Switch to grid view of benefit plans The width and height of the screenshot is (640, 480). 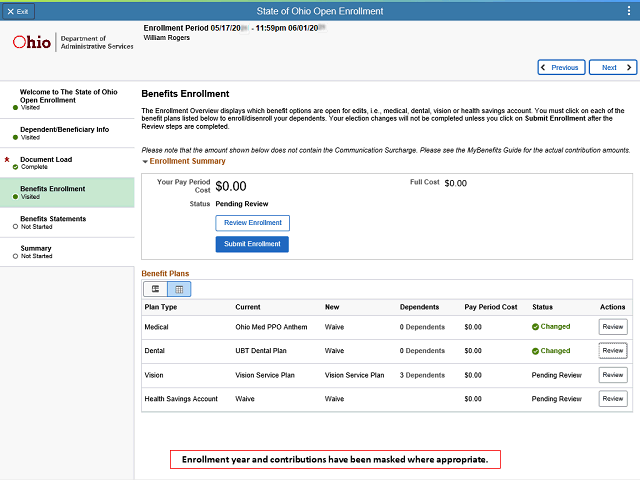click(179, 289)
